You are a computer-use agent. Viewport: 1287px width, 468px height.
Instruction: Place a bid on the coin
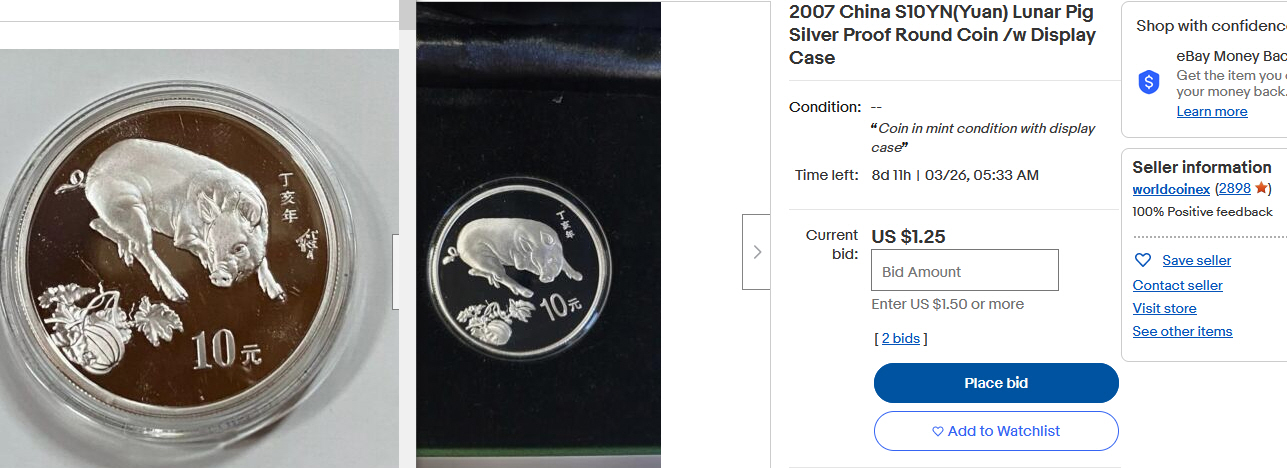coord(996,383)
